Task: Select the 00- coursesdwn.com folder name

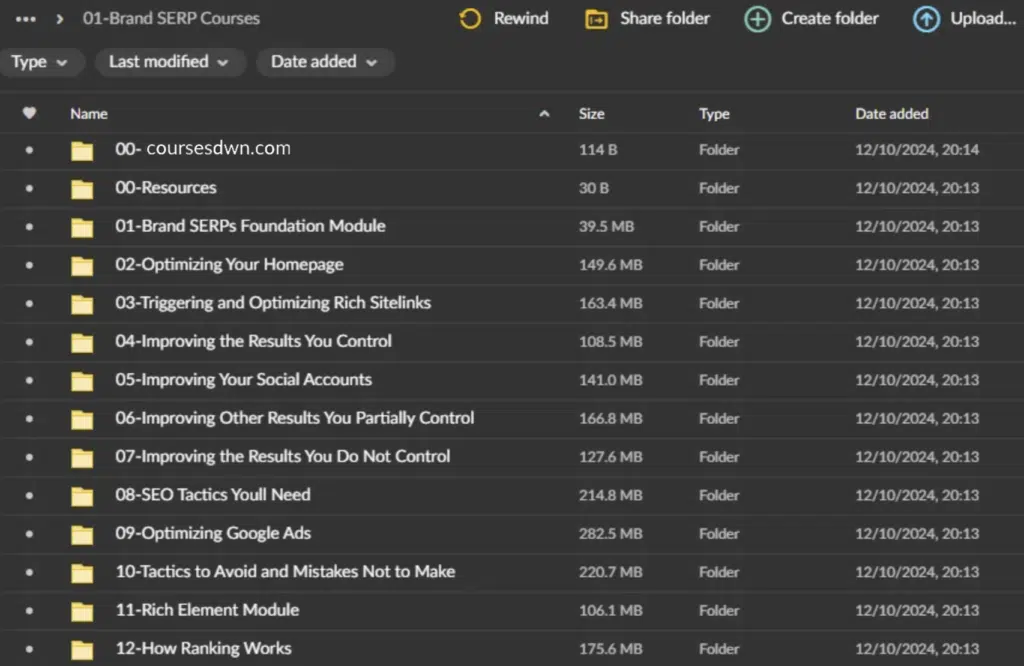Action: [203, 149]
